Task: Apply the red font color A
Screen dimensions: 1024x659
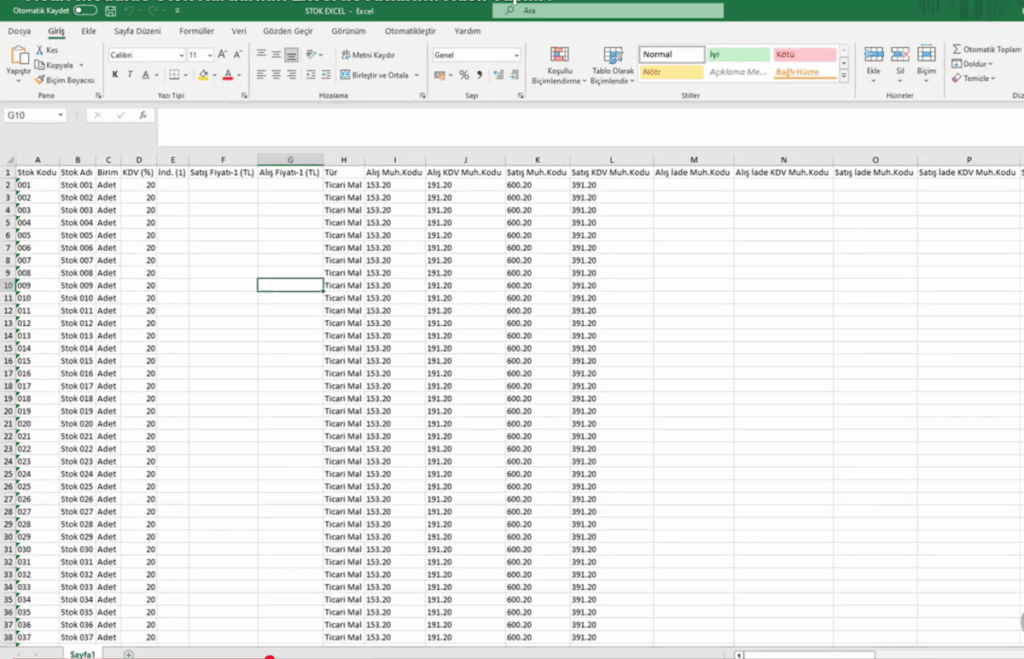Action: pyautogui.click(x=228, y=75)
